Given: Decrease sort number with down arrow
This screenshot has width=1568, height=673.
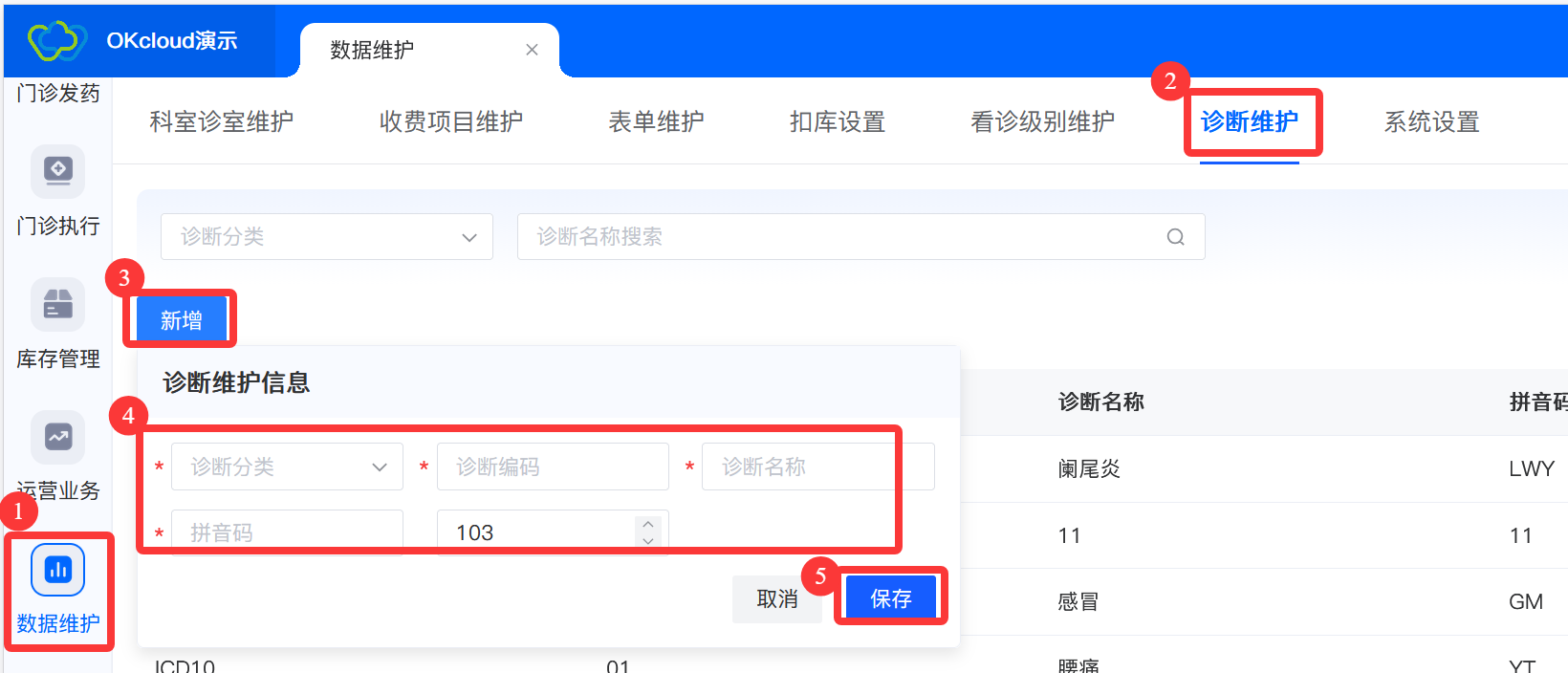Looking at the screenshot, I should 648,541.
